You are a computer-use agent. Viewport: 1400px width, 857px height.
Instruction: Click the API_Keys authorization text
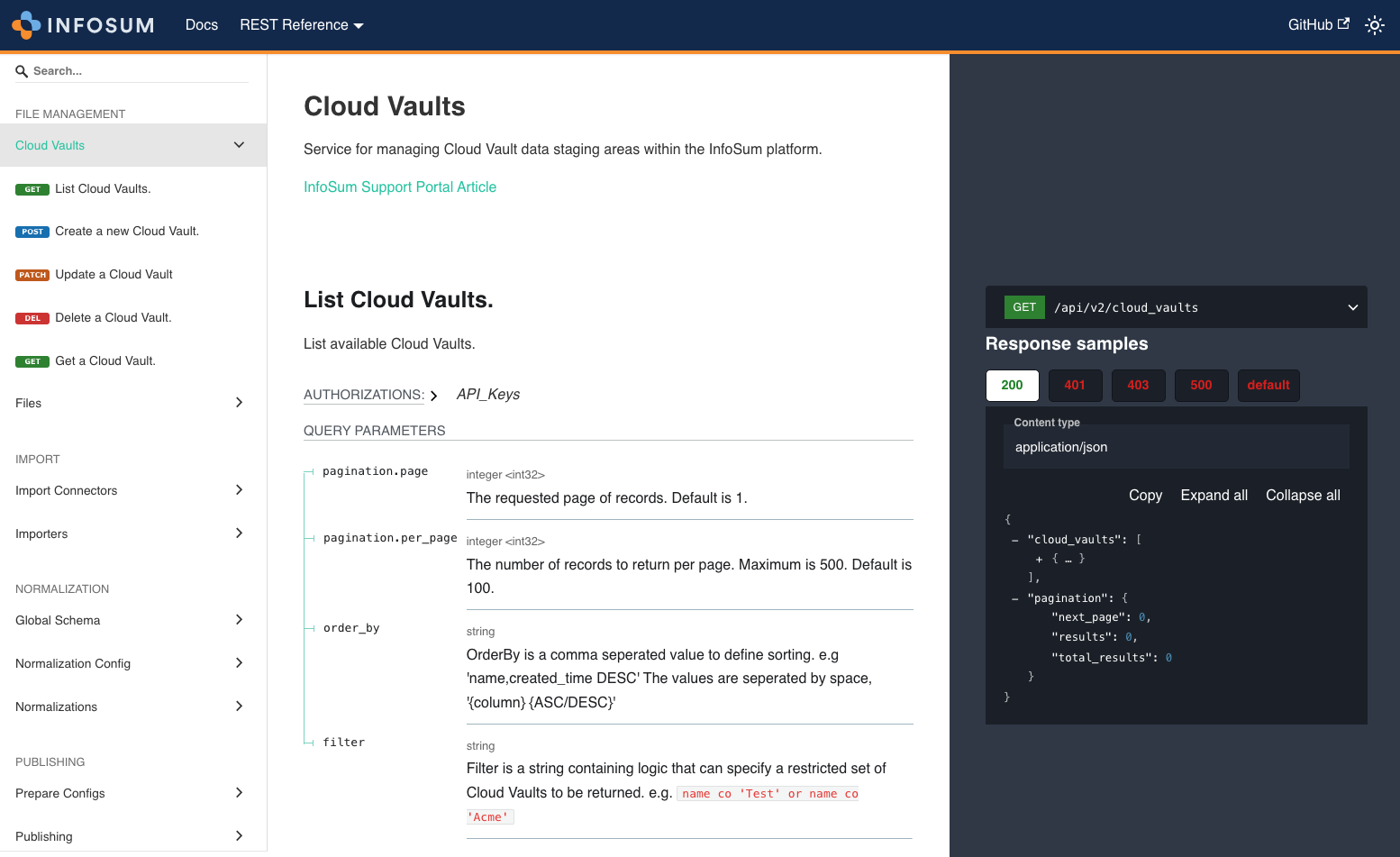[x=488, y=395]
